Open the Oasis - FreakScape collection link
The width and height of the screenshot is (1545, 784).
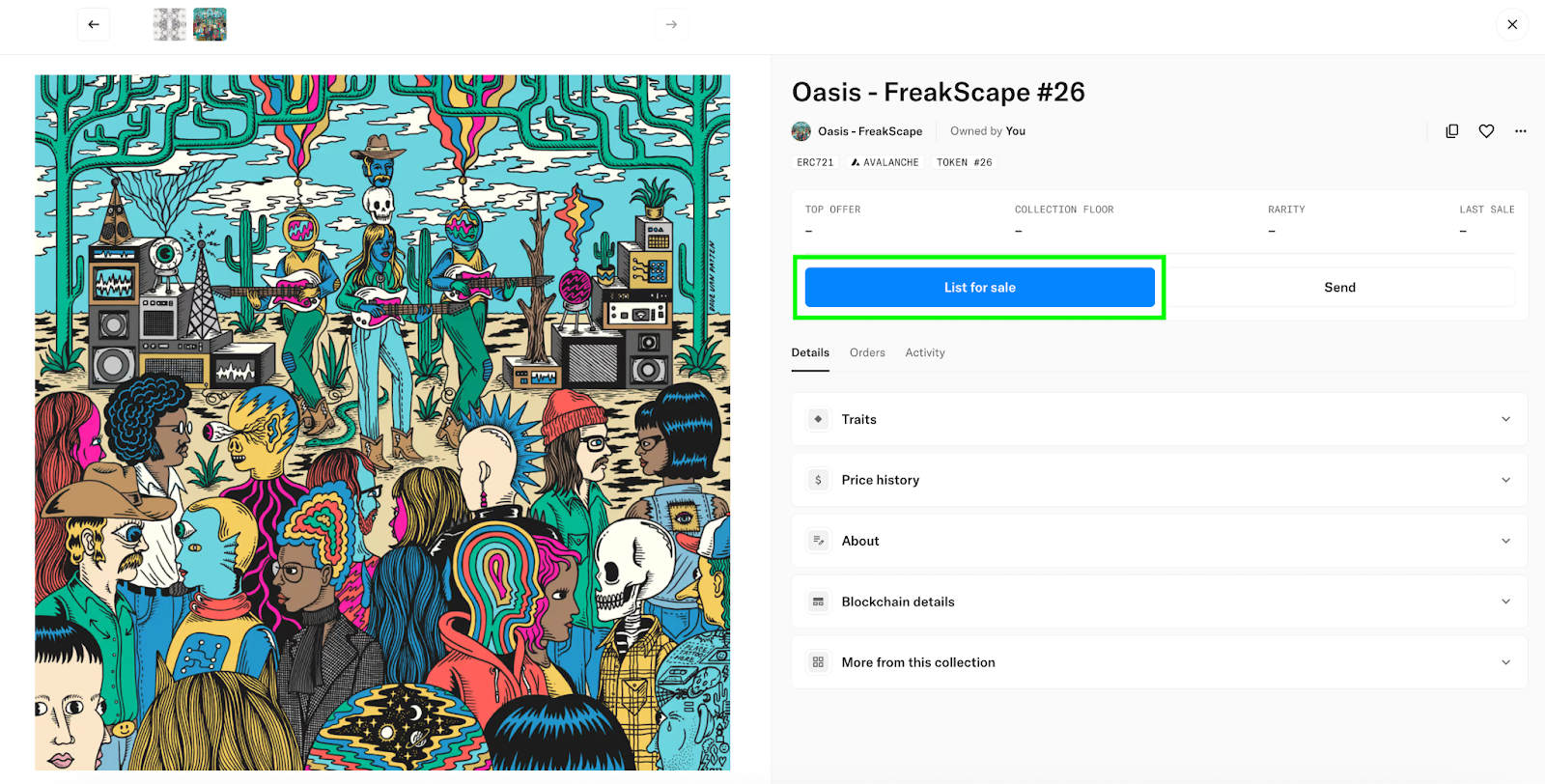(x=870, y=131)
